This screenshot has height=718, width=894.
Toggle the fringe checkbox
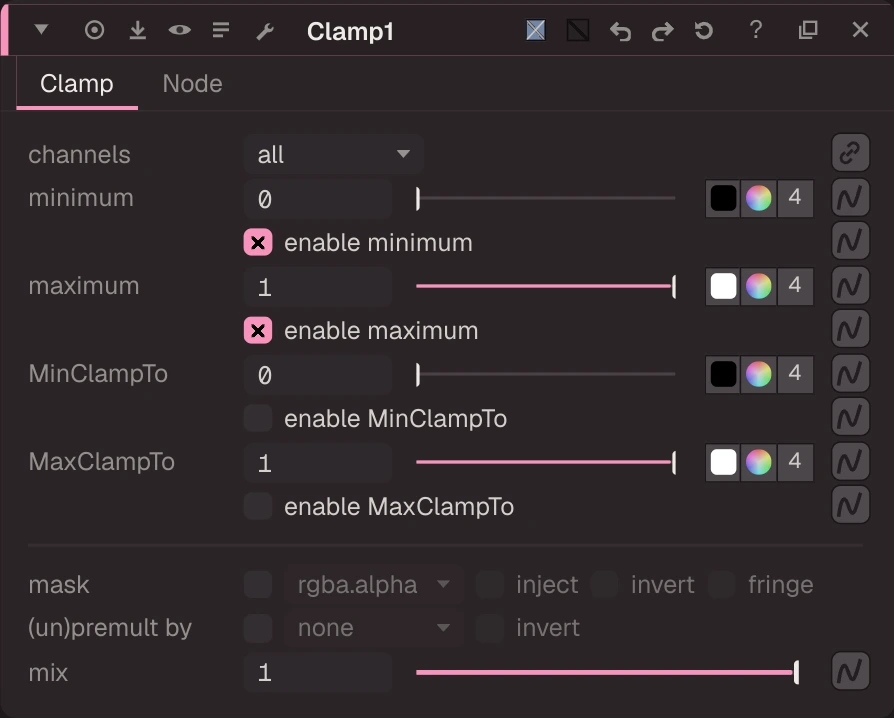721,585
